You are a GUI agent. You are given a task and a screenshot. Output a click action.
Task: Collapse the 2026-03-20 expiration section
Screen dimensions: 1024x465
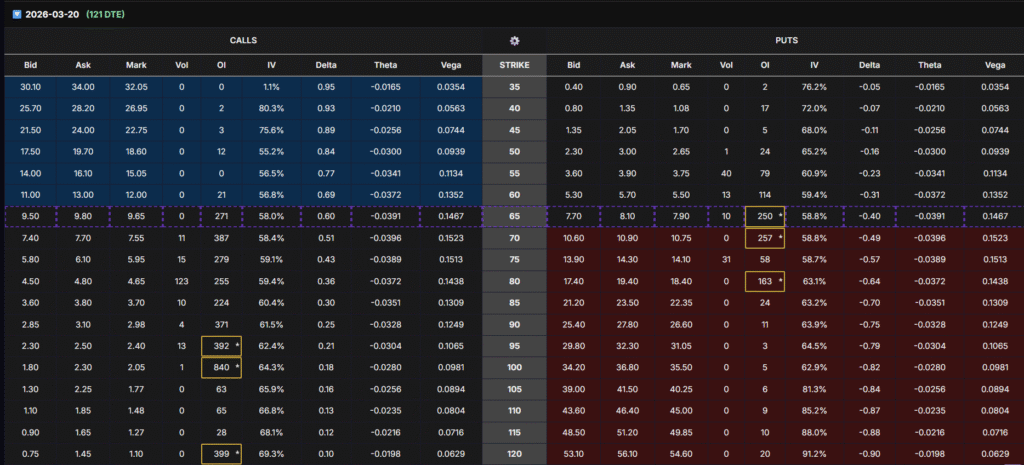pos(16,15)
